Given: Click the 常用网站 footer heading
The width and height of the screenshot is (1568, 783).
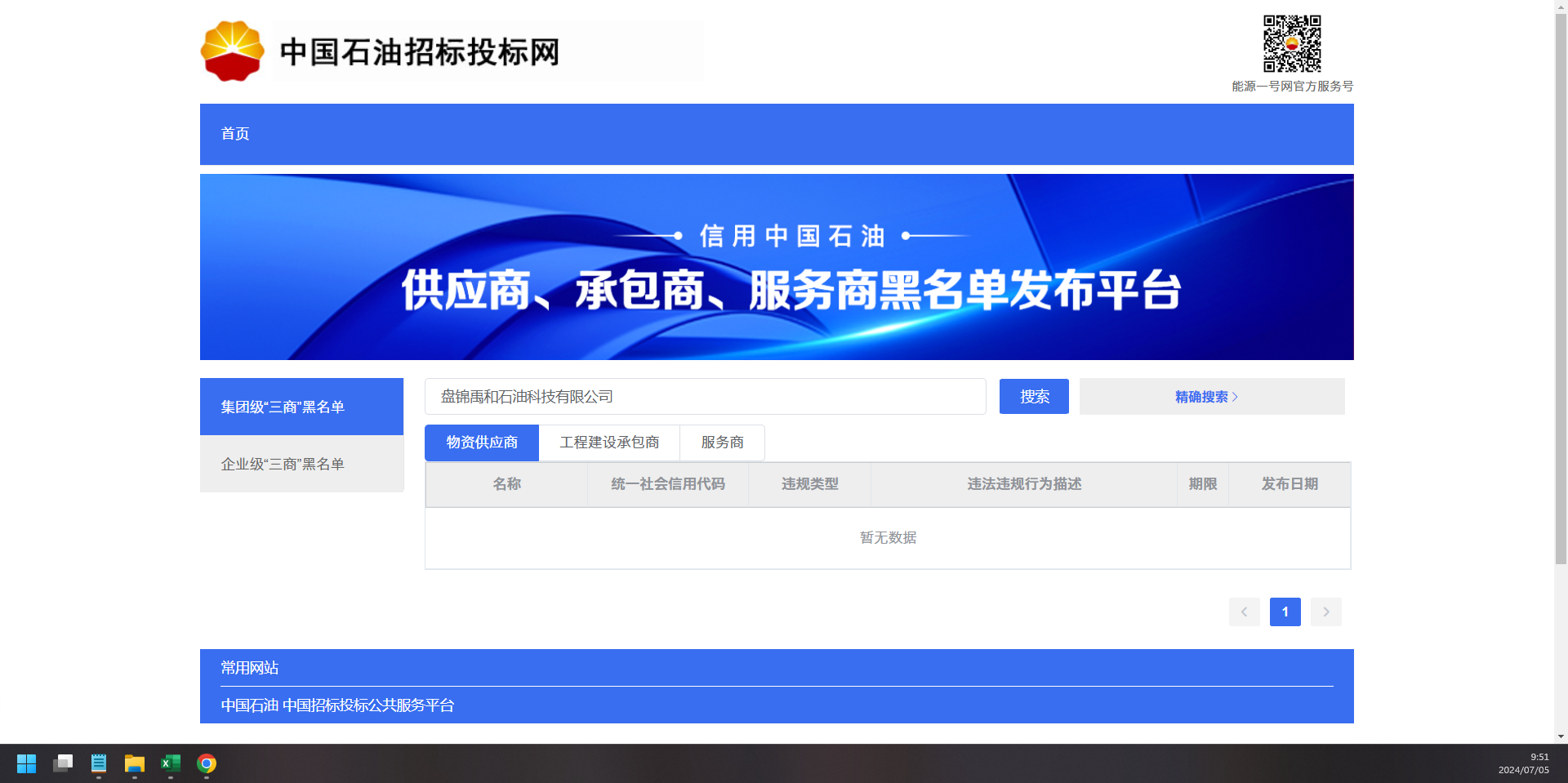Looking at the screenshot, I should pyautogui.click(x=250, y=668).
